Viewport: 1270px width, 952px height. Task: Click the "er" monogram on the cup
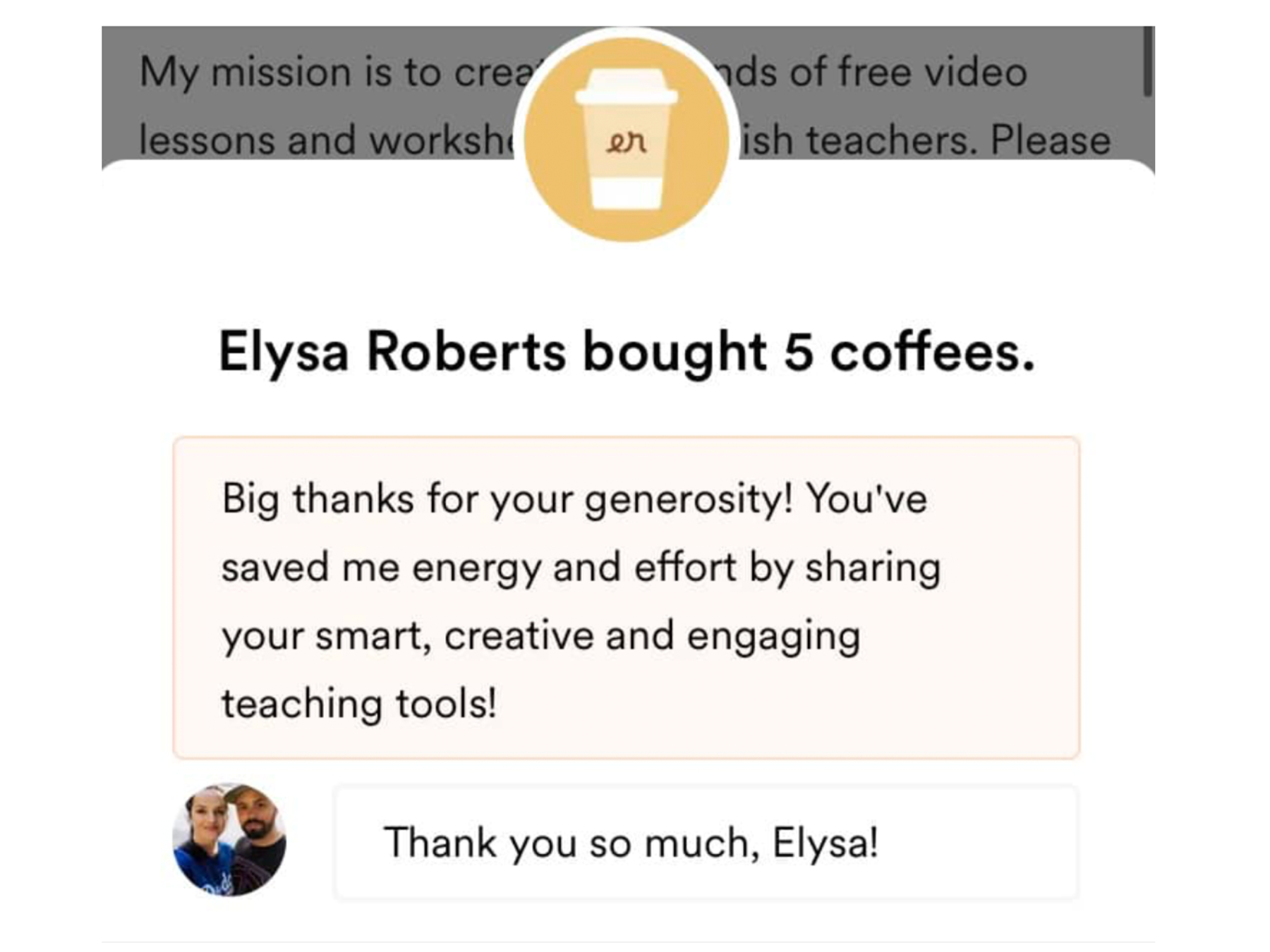coord(627,143)
